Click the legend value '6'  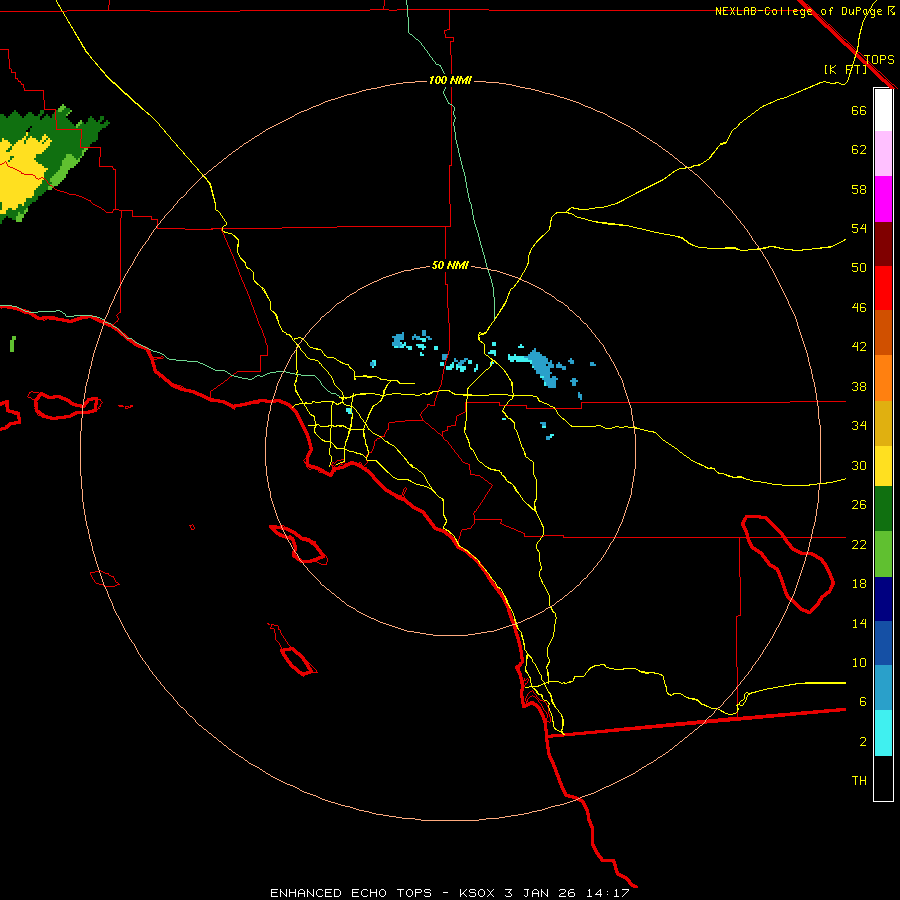click(862, 702)
